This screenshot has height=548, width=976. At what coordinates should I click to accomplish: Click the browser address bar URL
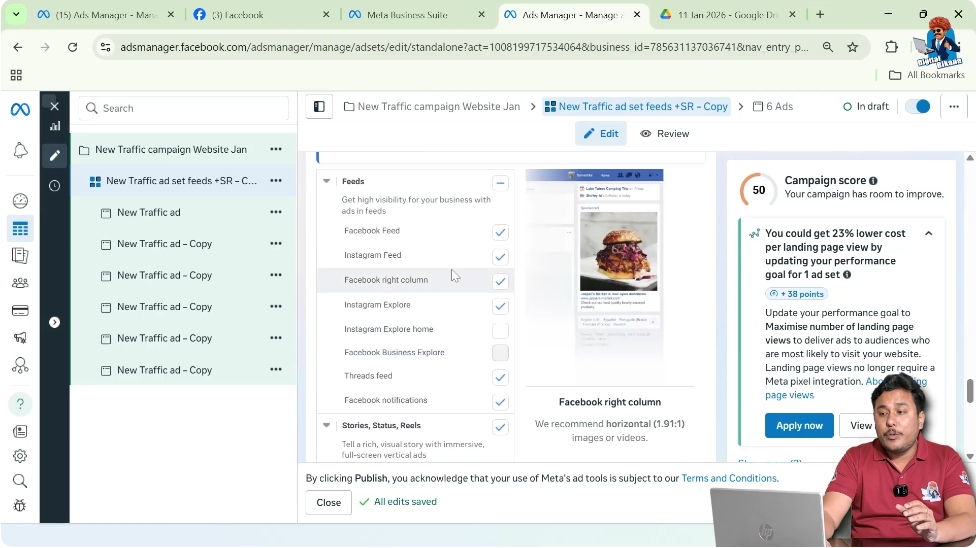tap(464, 47)
